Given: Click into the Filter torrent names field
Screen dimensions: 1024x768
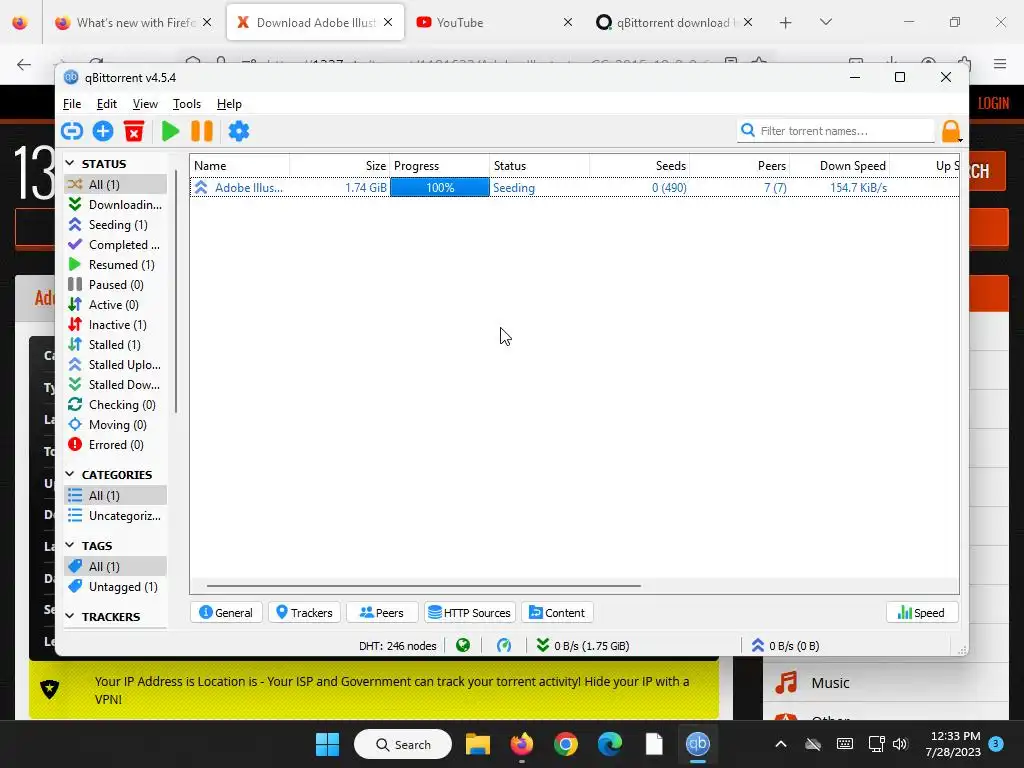Looking at the screenshot, I should [836, 131].
